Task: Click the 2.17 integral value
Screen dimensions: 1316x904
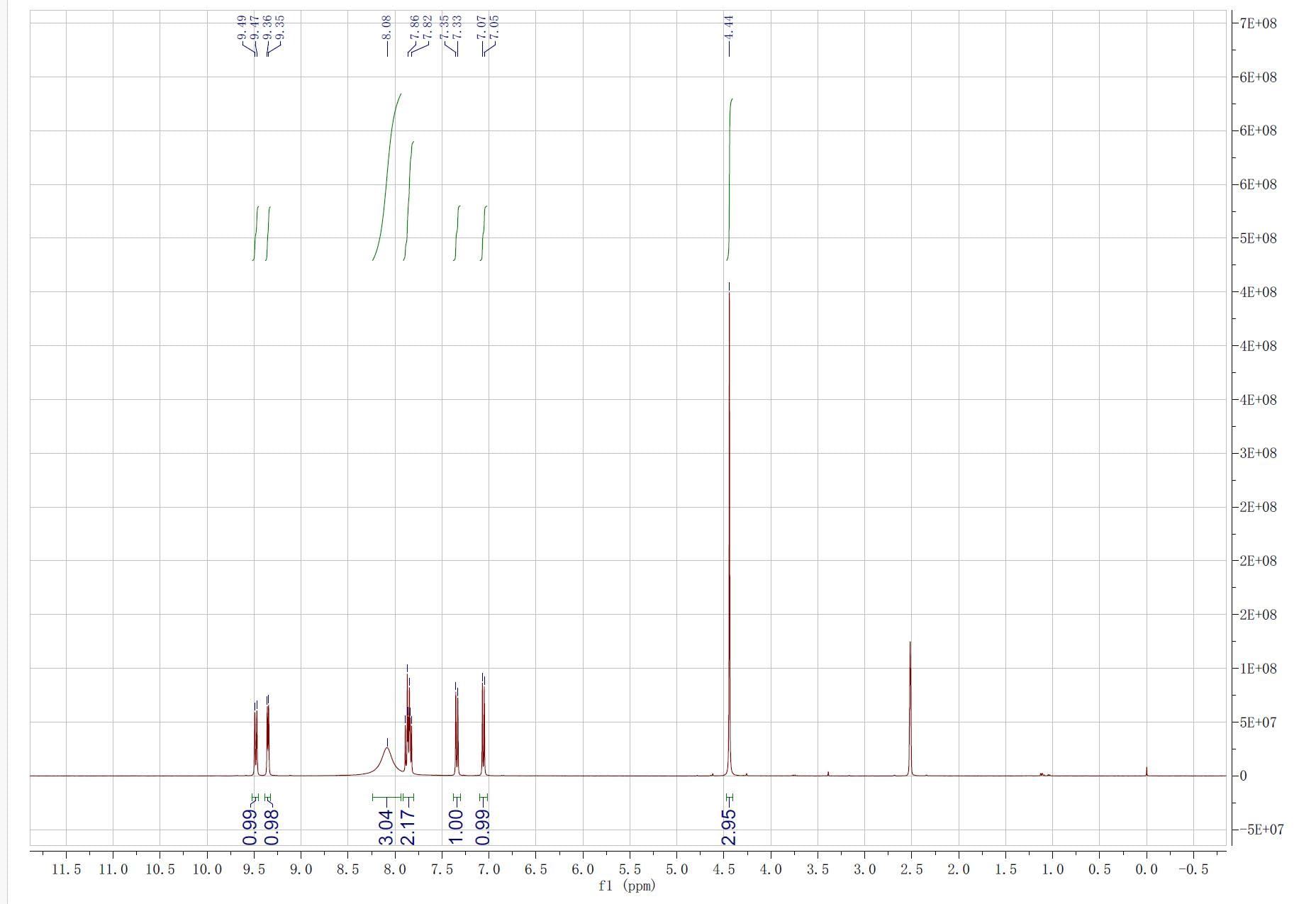Action: pos(408,827)
